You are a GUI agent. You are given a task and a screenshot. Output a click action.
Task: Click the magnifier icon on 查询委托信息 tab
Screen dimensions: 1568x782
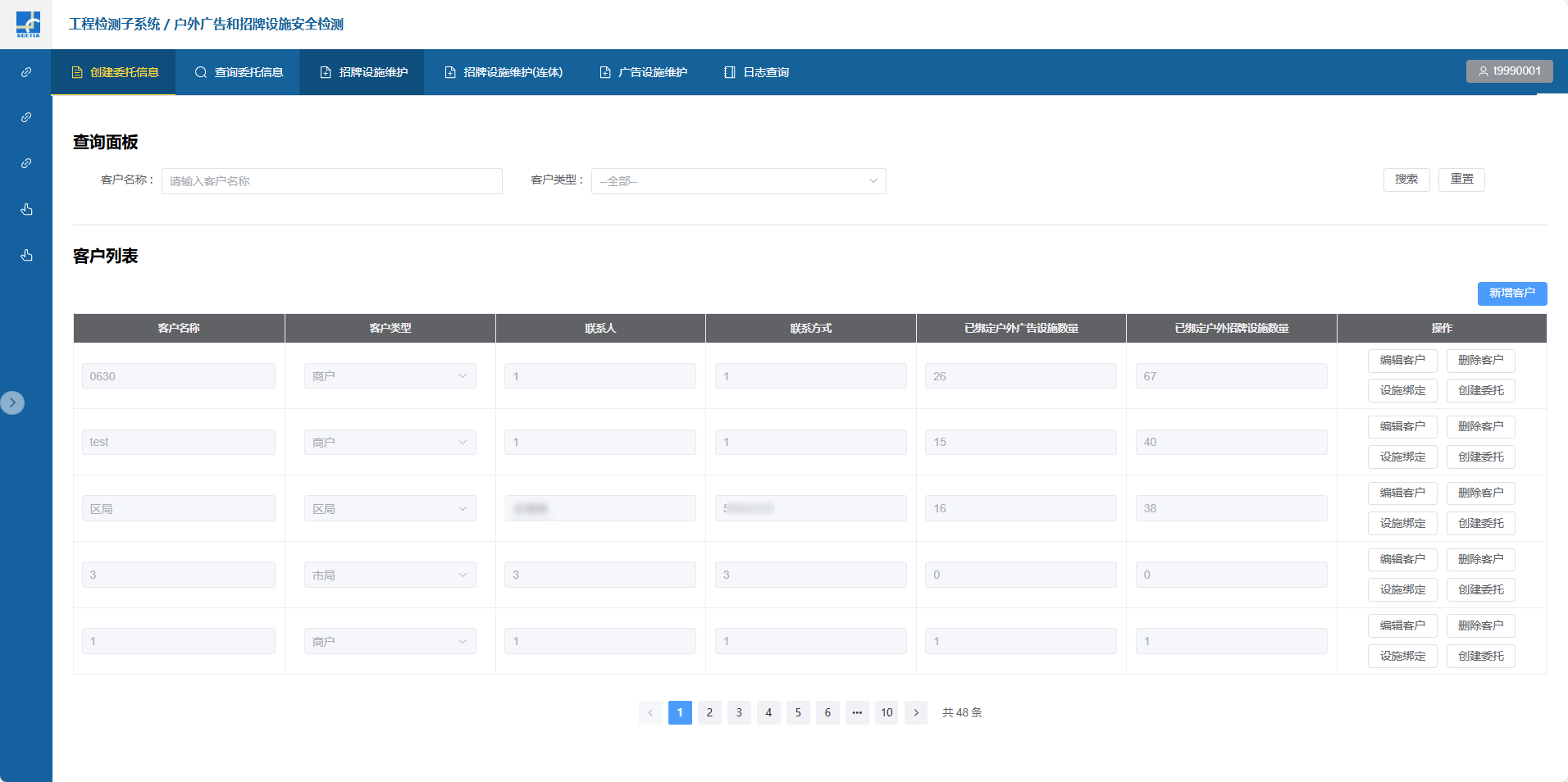(200, 72)
